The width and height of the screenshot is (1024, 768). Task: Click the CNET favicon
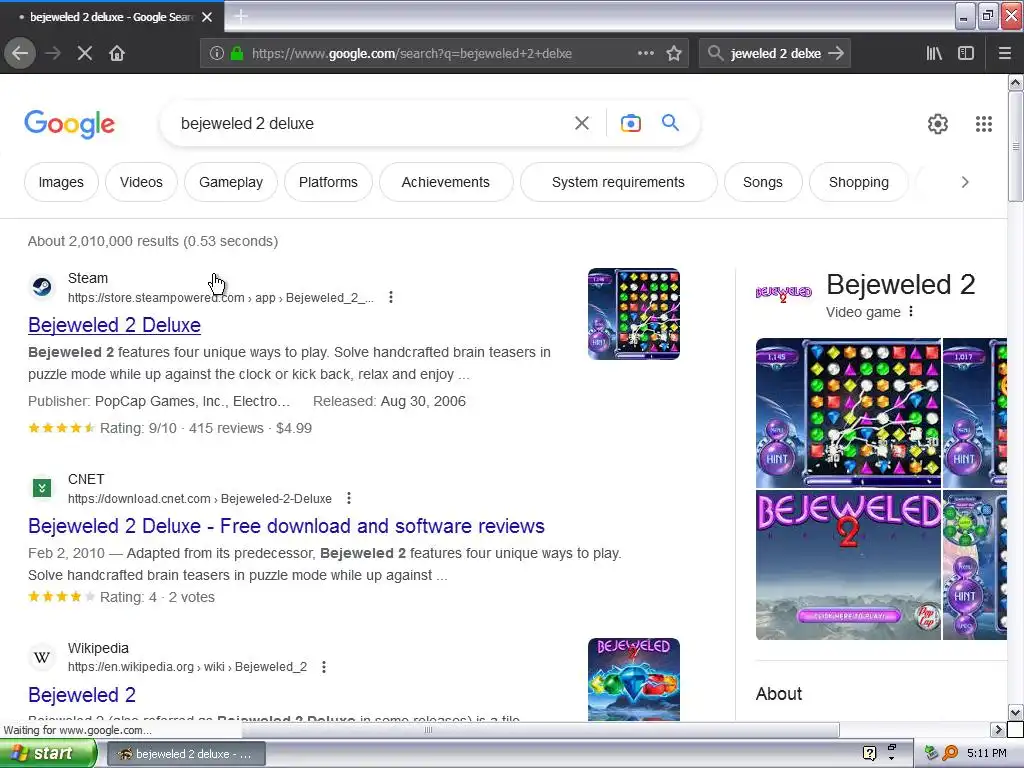pyautogui.click(x=42, y=487)
